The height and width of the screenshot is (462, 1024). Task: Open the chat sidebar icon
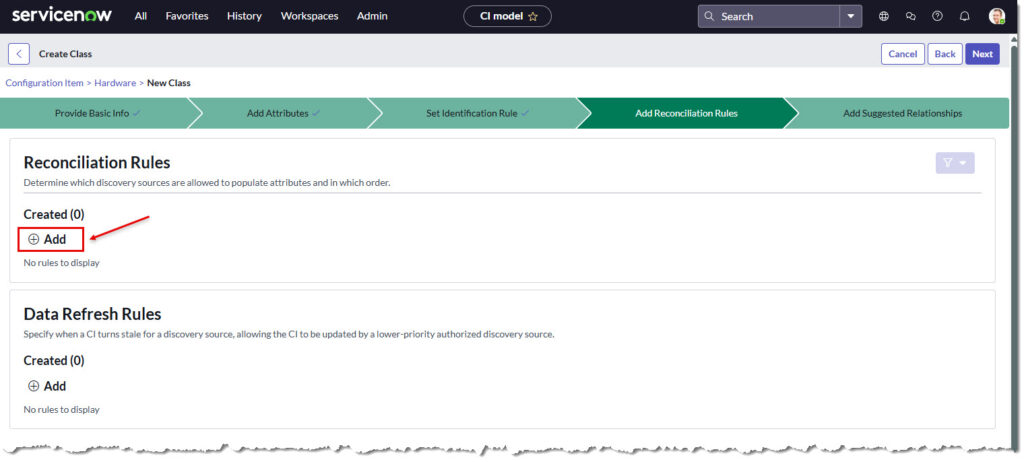(x=910, y=16)
